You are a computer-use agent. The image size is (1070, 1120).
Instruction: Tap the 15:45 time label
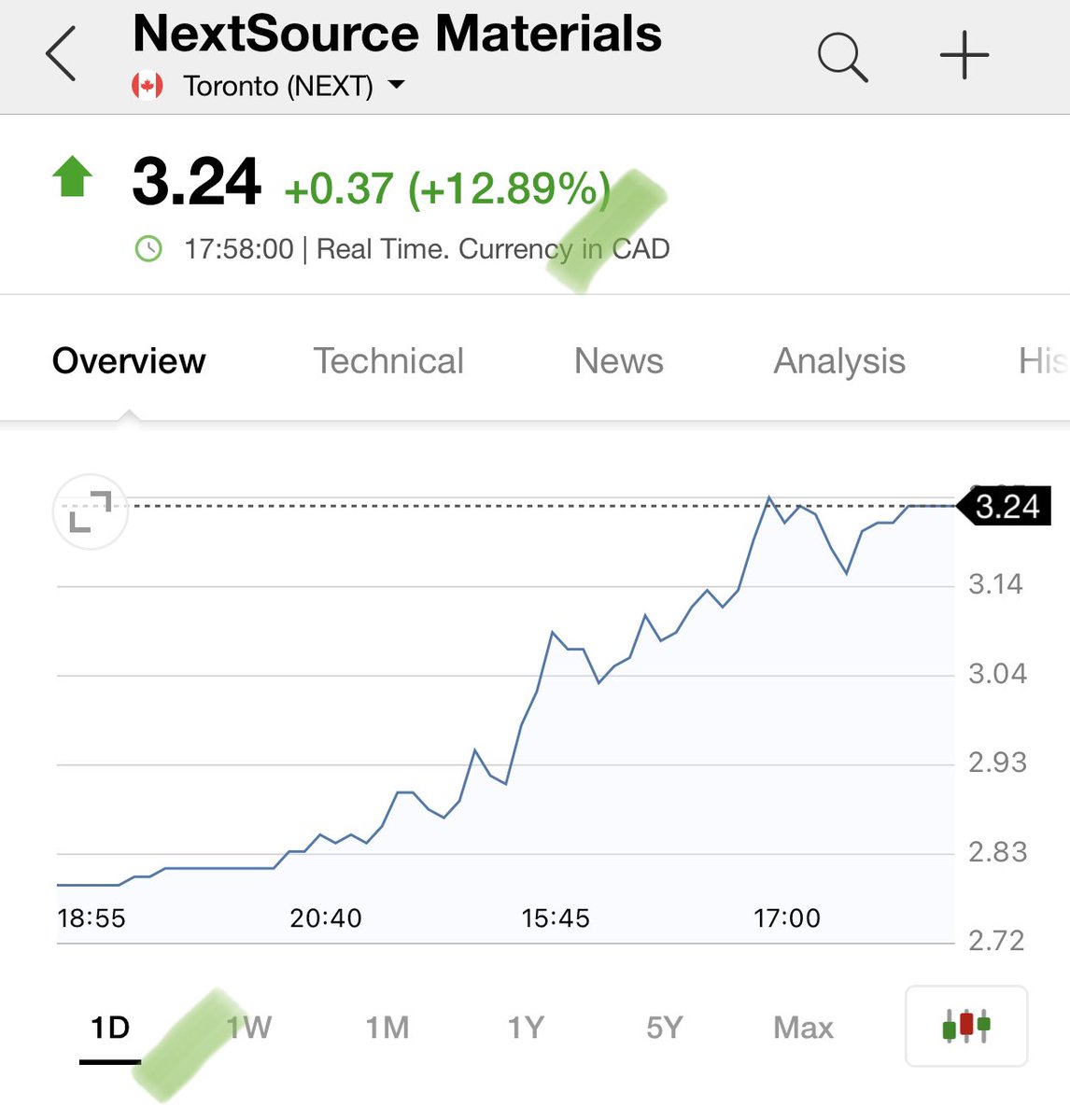pyautogui.click(x=556, y=918)
